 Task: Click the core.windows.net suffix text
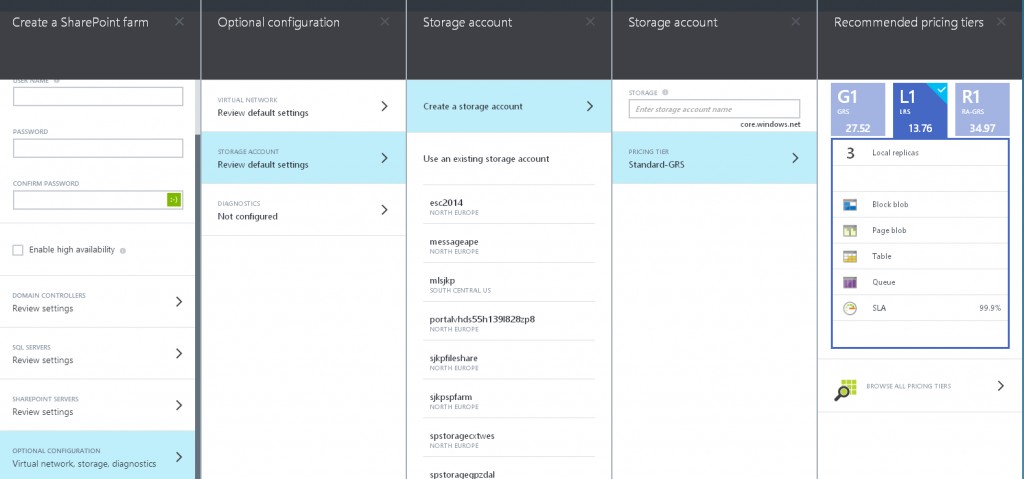point(770,124)
